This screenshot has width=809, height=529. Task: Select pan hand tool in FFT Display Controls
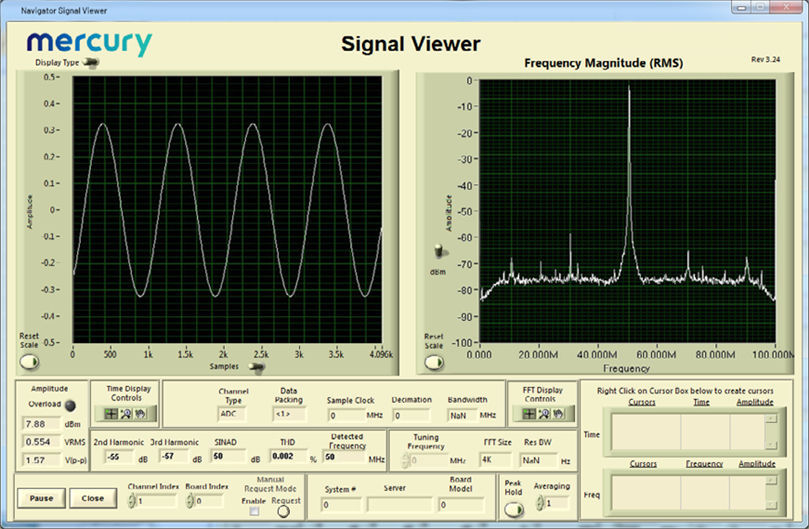tap(556, 413)
